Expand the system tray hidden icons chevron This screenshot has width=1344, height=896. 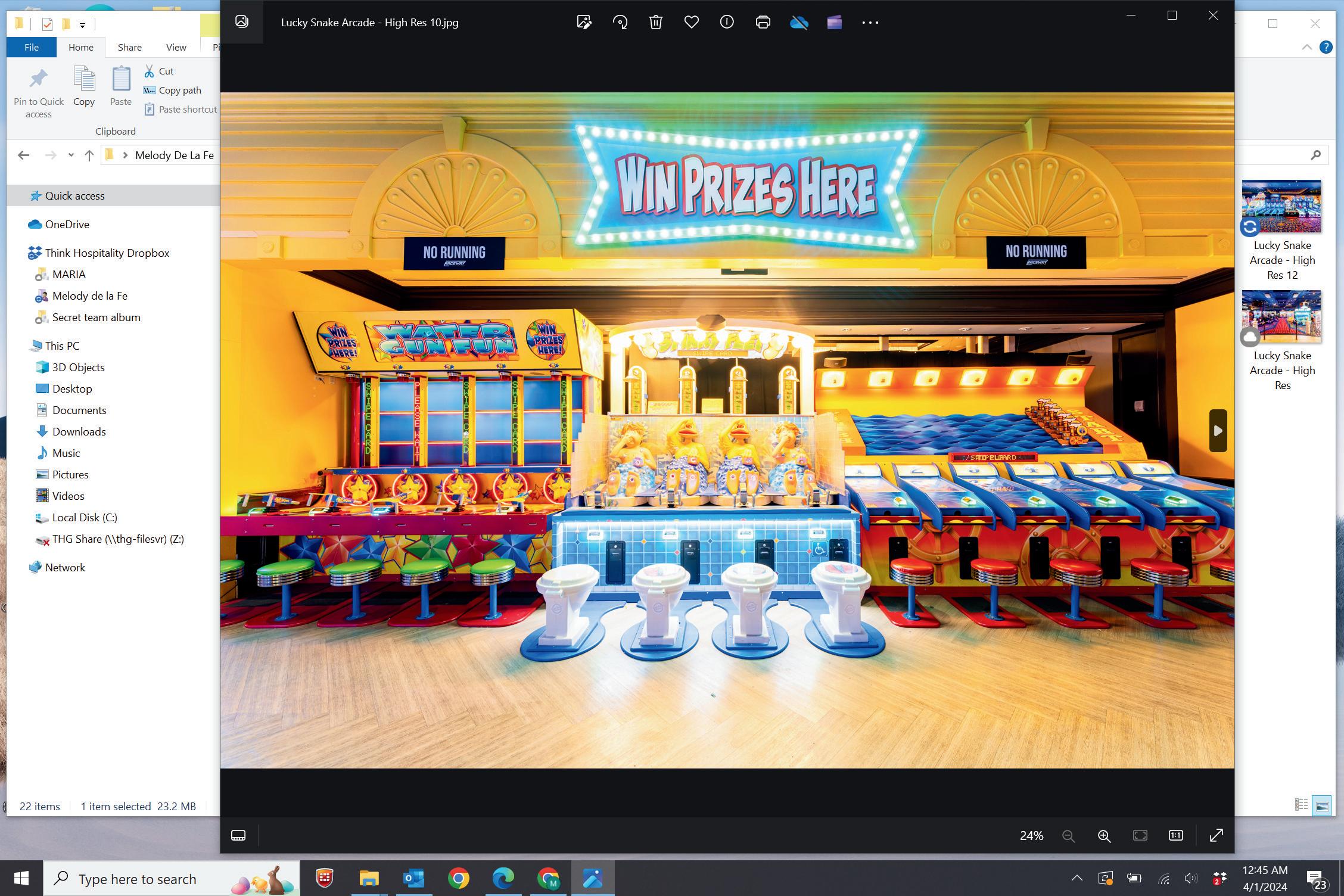tap(1077, 878)
